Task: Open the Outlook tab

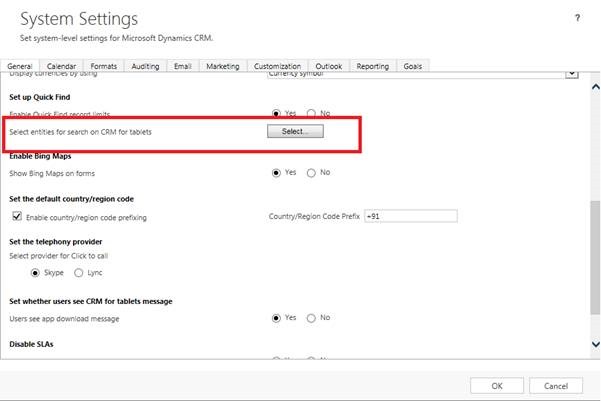Action: coord(329,66)
